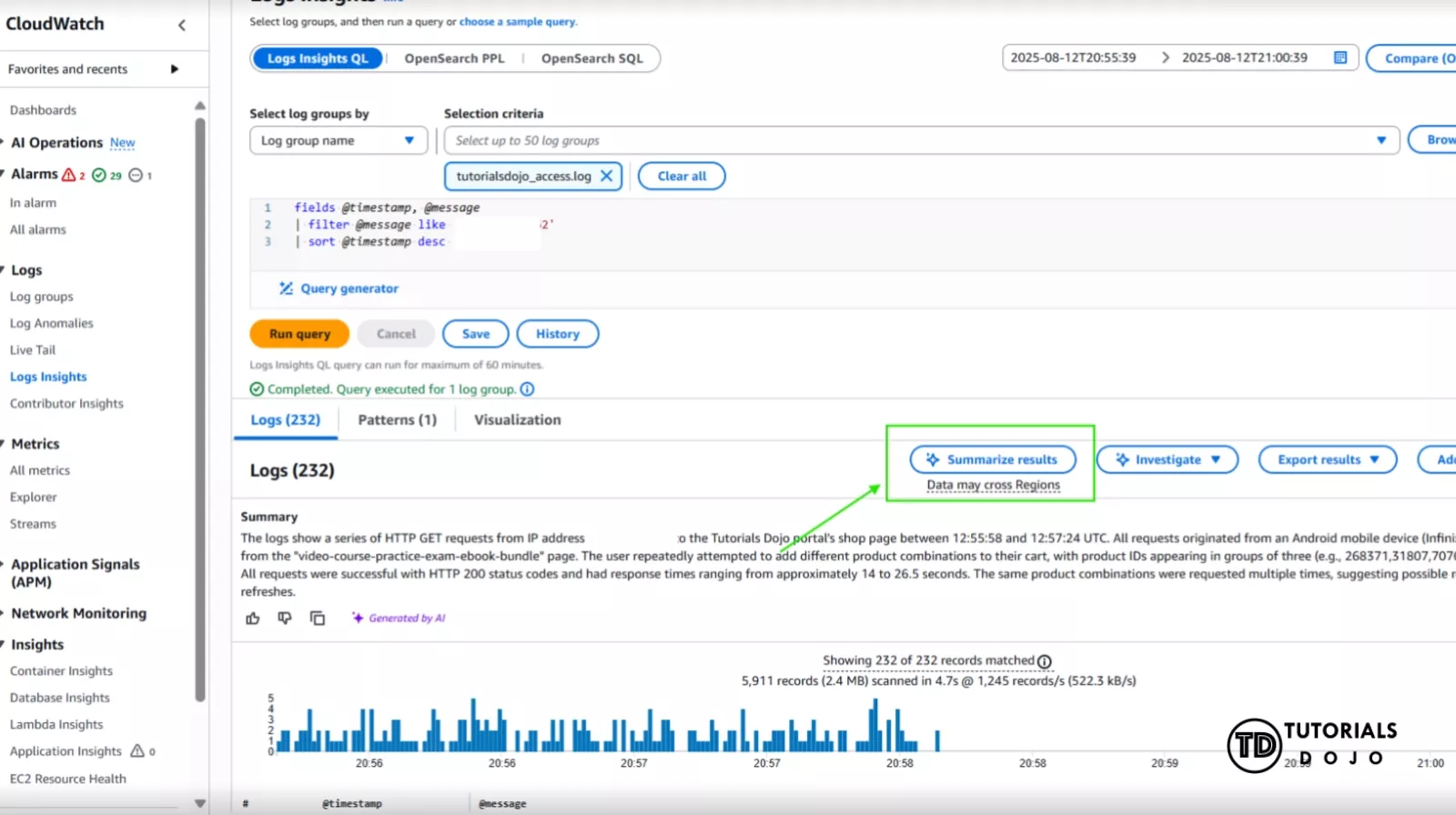
Task: Open Container Insights
Action: (x=61, y=671)
